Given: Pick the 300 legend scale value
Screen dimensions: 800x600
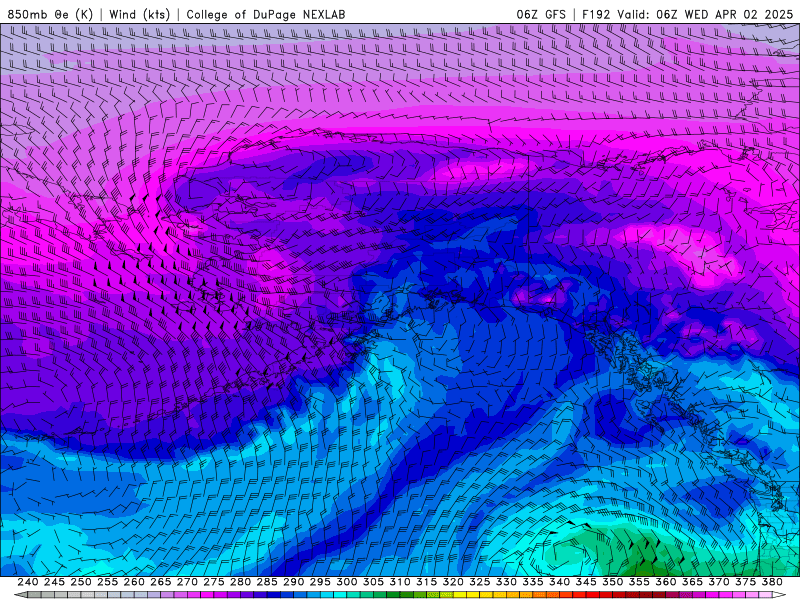Looking at the screenshot, I should coord(346,582).
